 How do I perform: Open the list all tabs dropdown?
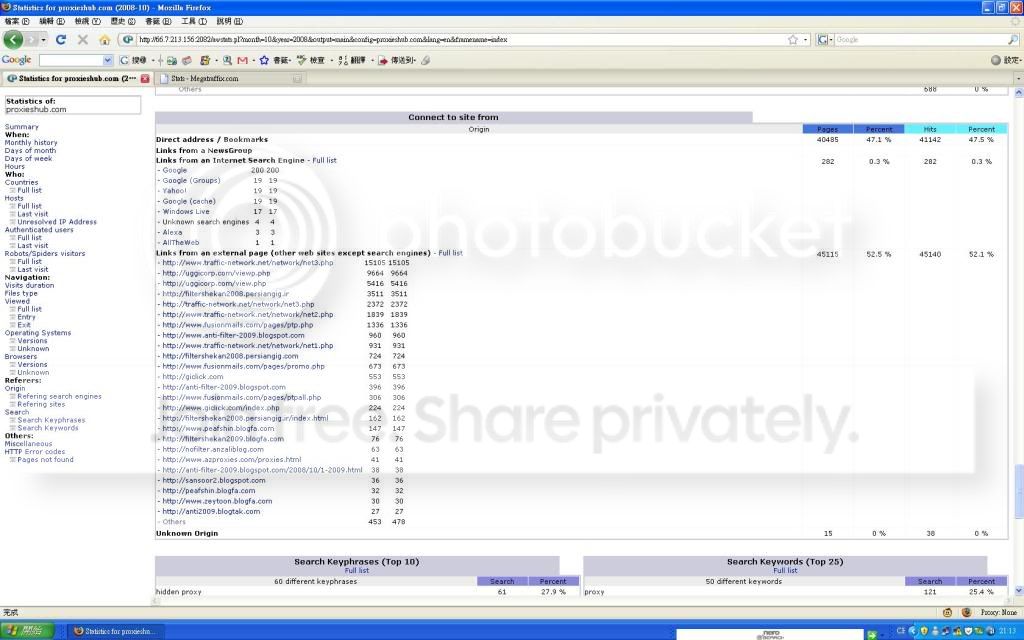pyautogui.click(x=1018, y=78)
